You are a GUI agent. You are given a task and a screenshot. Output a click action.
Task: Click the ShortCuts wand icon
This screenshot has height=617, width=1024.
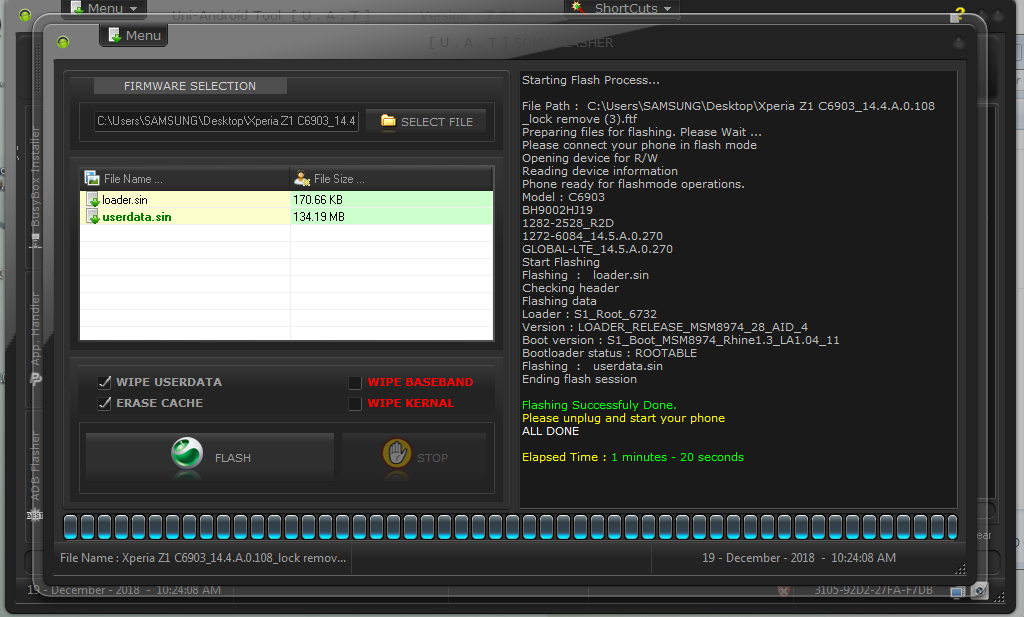tap(578, 7)
